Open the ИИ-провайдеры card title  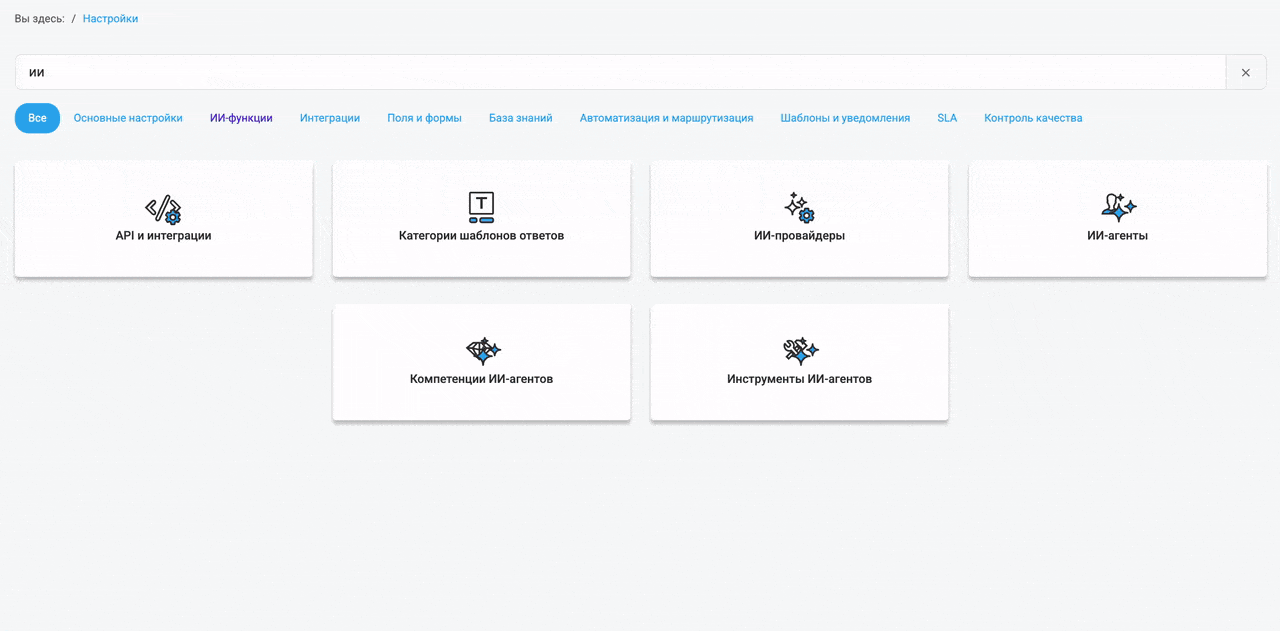799,236
